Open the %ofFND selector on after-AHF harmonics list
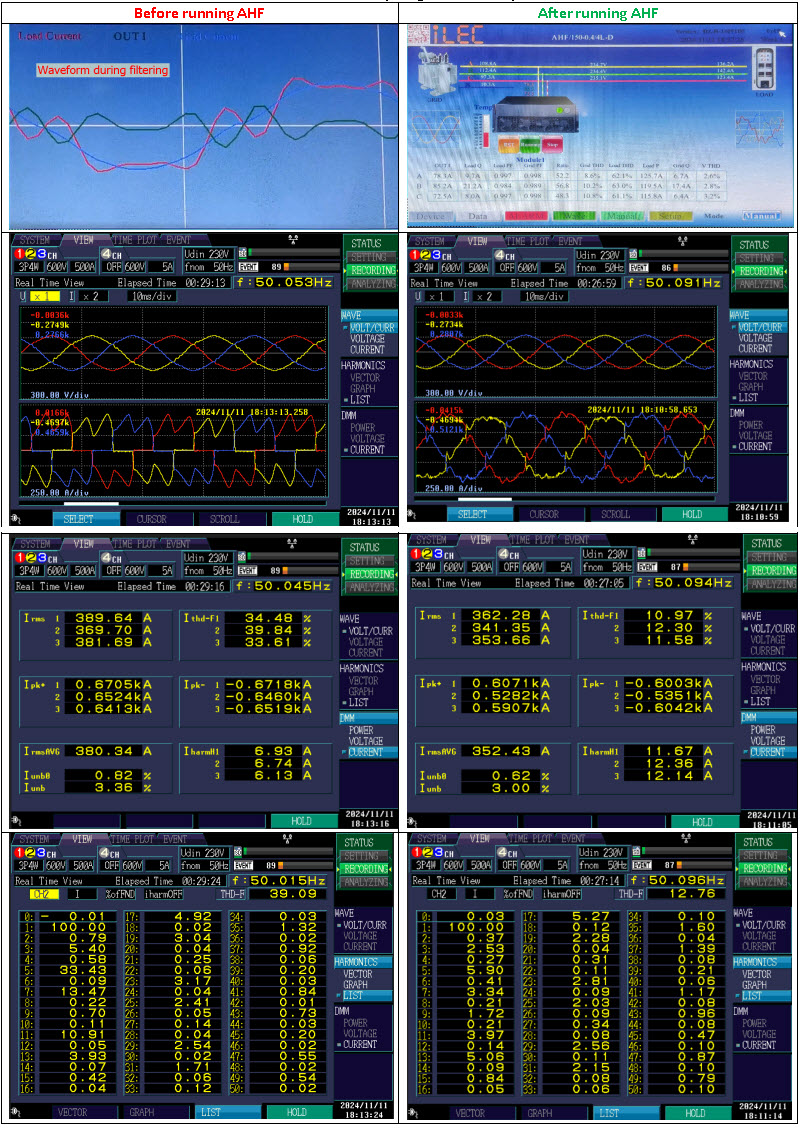This screenshot has height=1128, width=804. point(519,894)
